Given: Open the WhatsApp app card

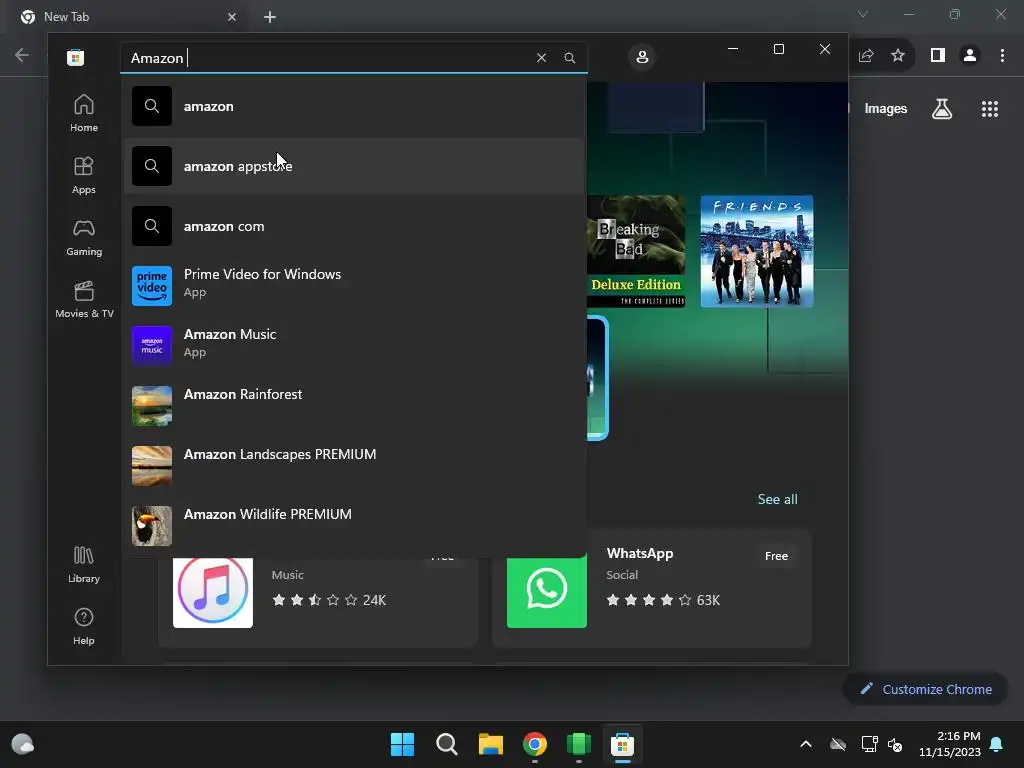Looking at the screenshot, I should tap(652, 588).
